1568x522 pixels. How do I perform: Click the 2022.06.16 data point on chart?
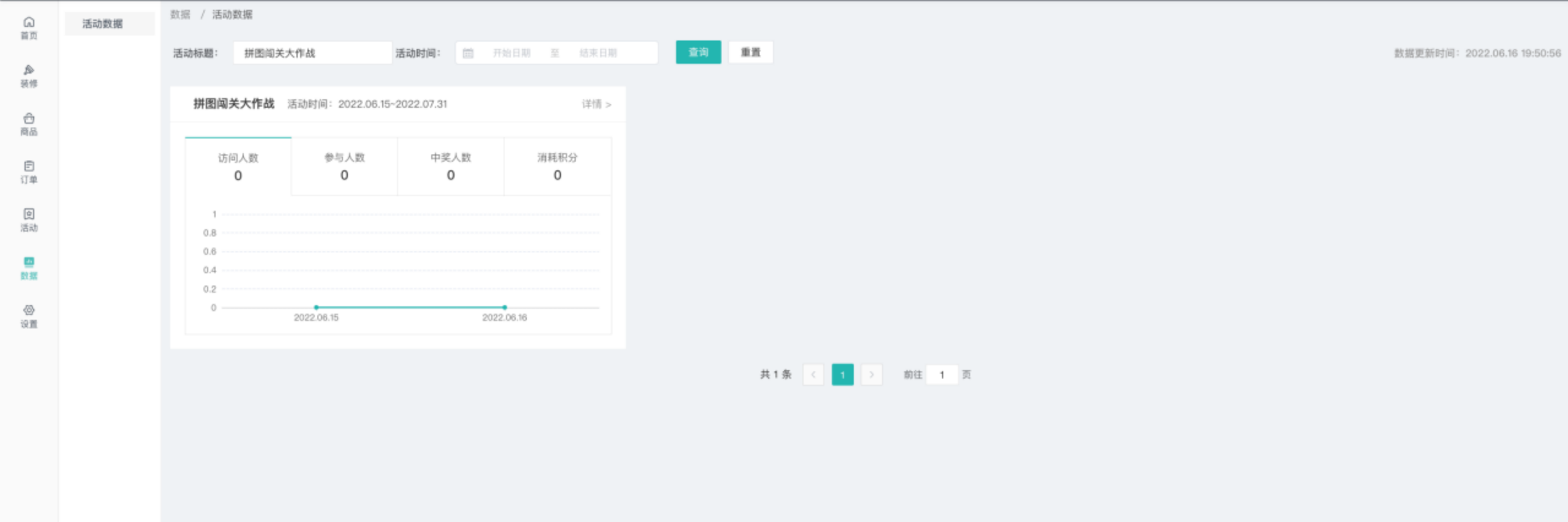505,307
